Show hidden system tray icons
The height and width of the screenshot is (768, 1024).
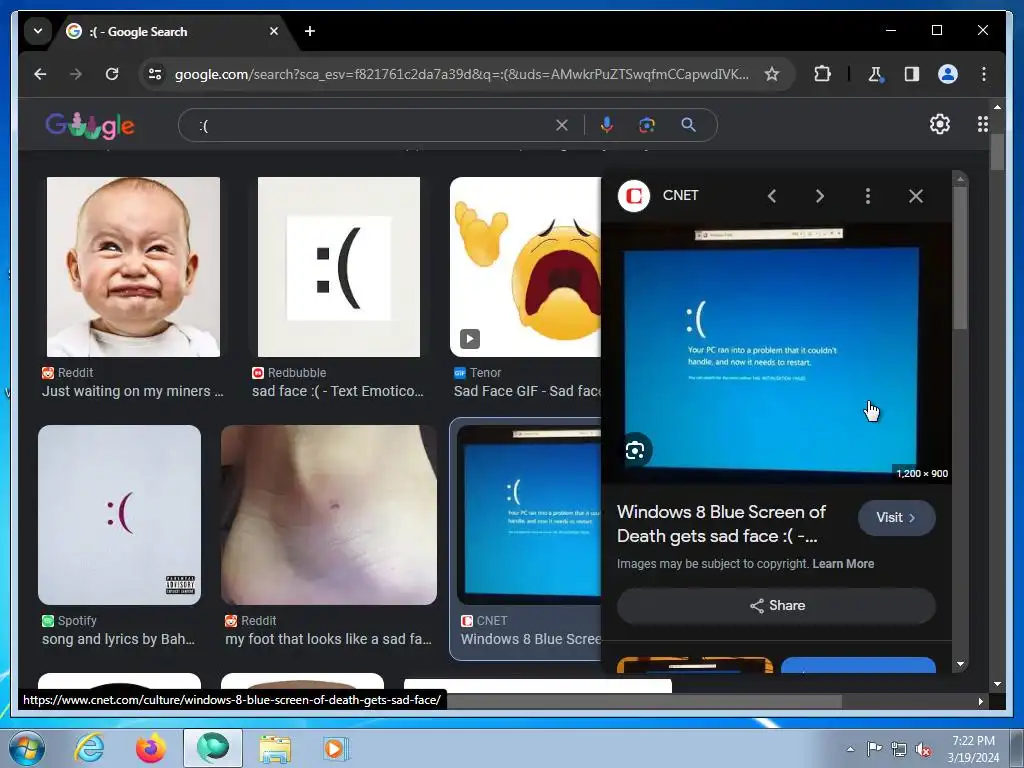[x=850, y=749]
